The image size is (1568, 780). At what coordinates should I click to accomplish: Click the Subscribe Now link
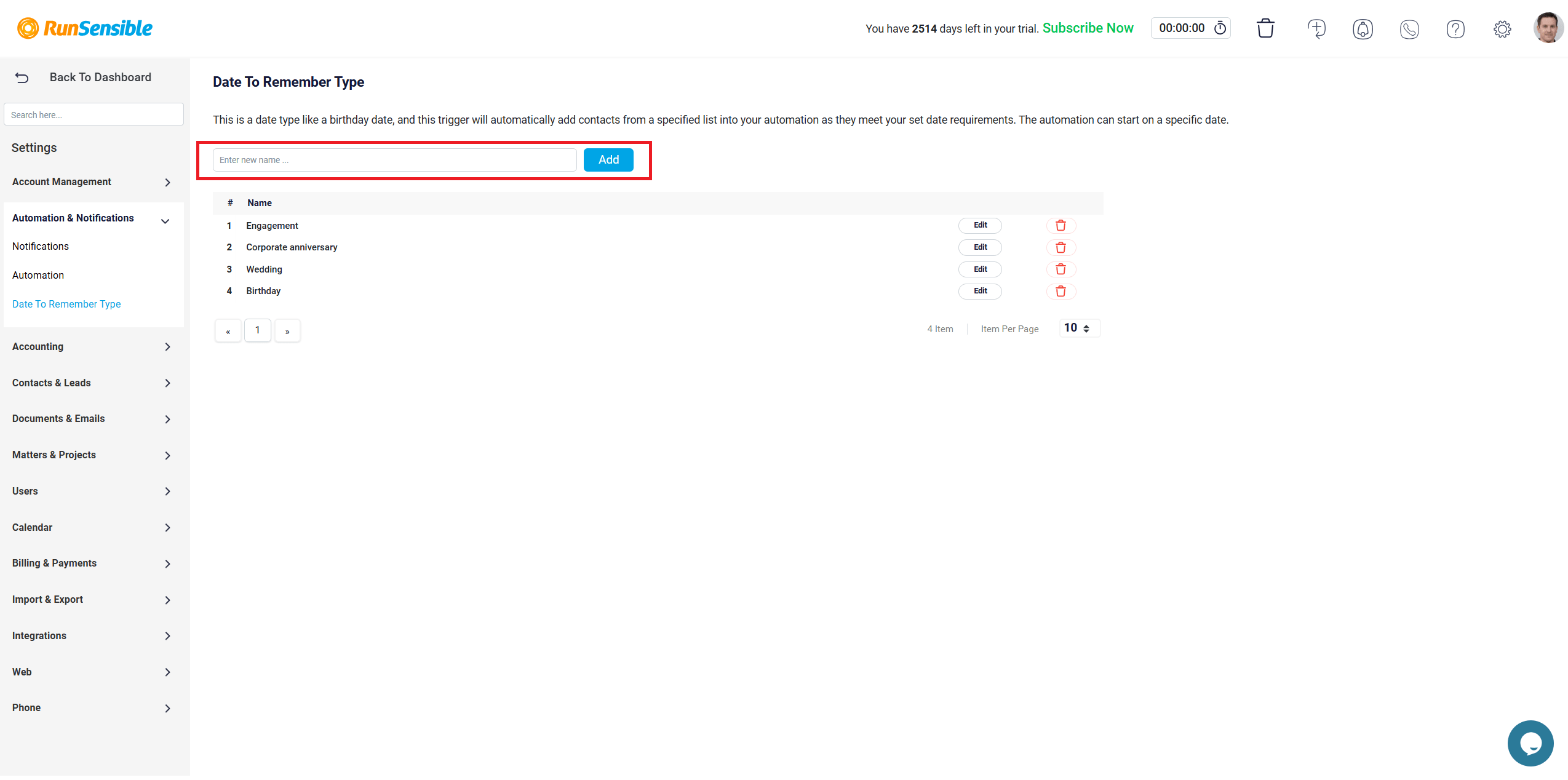1088,28
